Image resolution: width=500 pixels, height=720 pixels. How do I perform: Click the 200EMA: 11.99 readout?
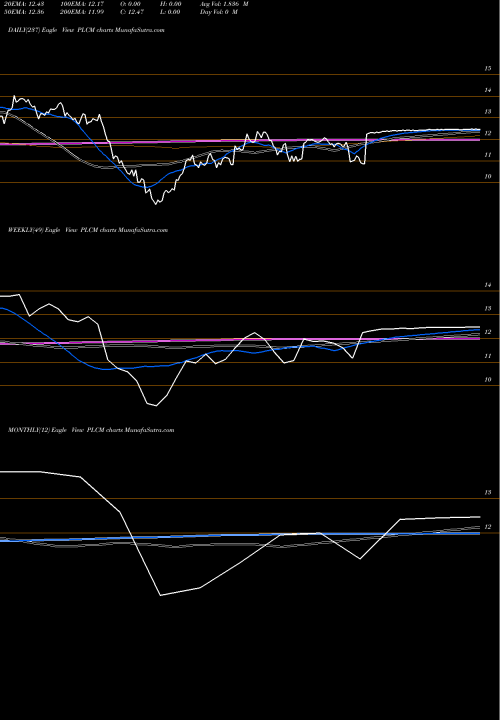pyautogui.click(x=84, y=12)
